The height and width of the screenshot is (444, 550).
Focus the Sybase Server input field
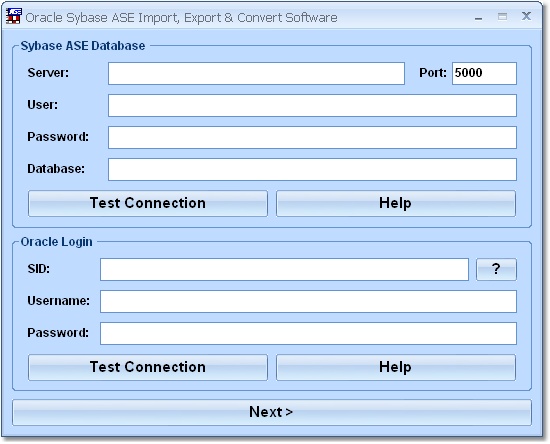[256, 73]
